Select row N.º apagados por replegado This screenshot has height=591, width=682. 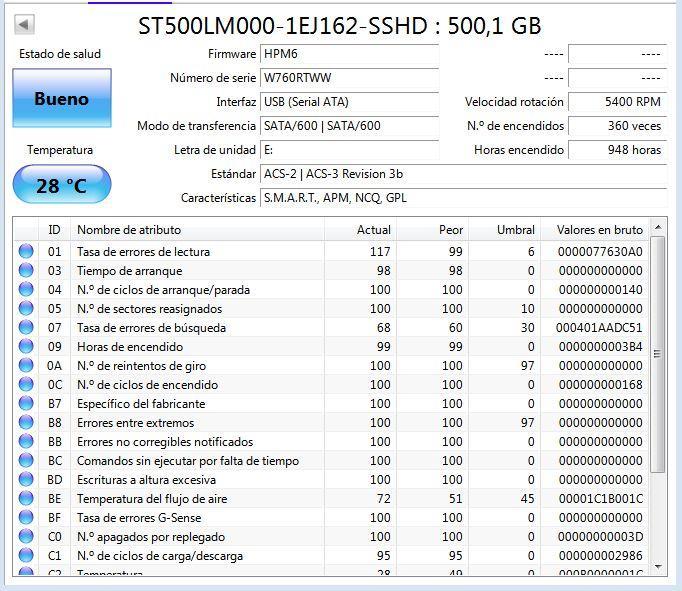point(331,537)
